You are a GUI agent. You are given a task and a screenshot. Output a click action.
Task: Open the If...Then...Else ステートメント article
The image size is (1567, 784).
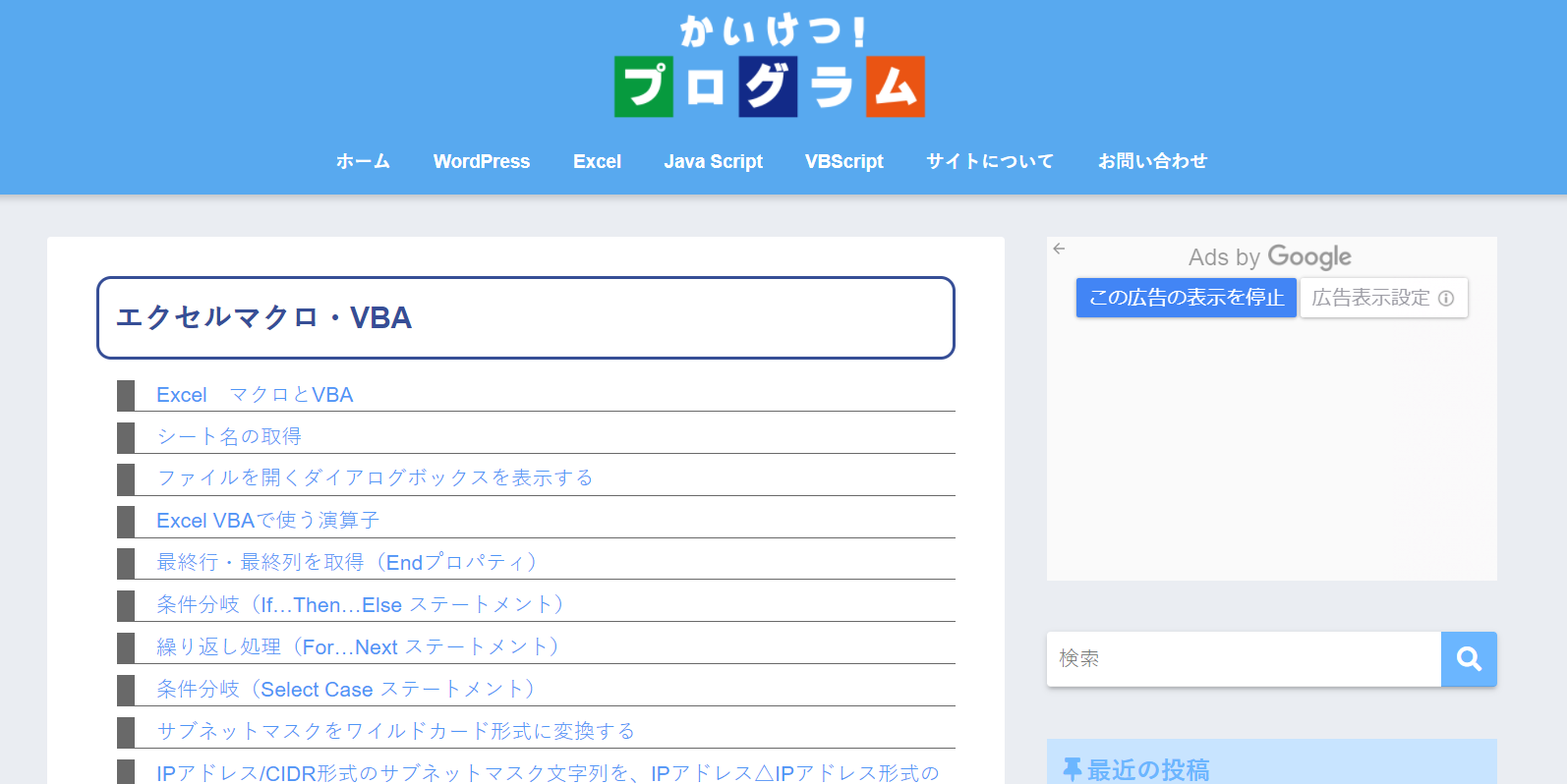360,604
